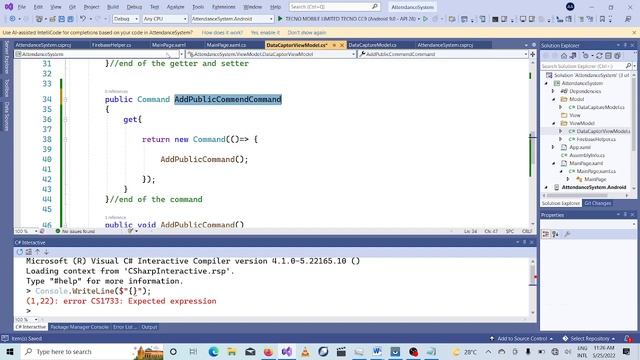Switch to the Package Manager Console tab
The width and height of the screenshot is (640, 360).
click(79, 327)
